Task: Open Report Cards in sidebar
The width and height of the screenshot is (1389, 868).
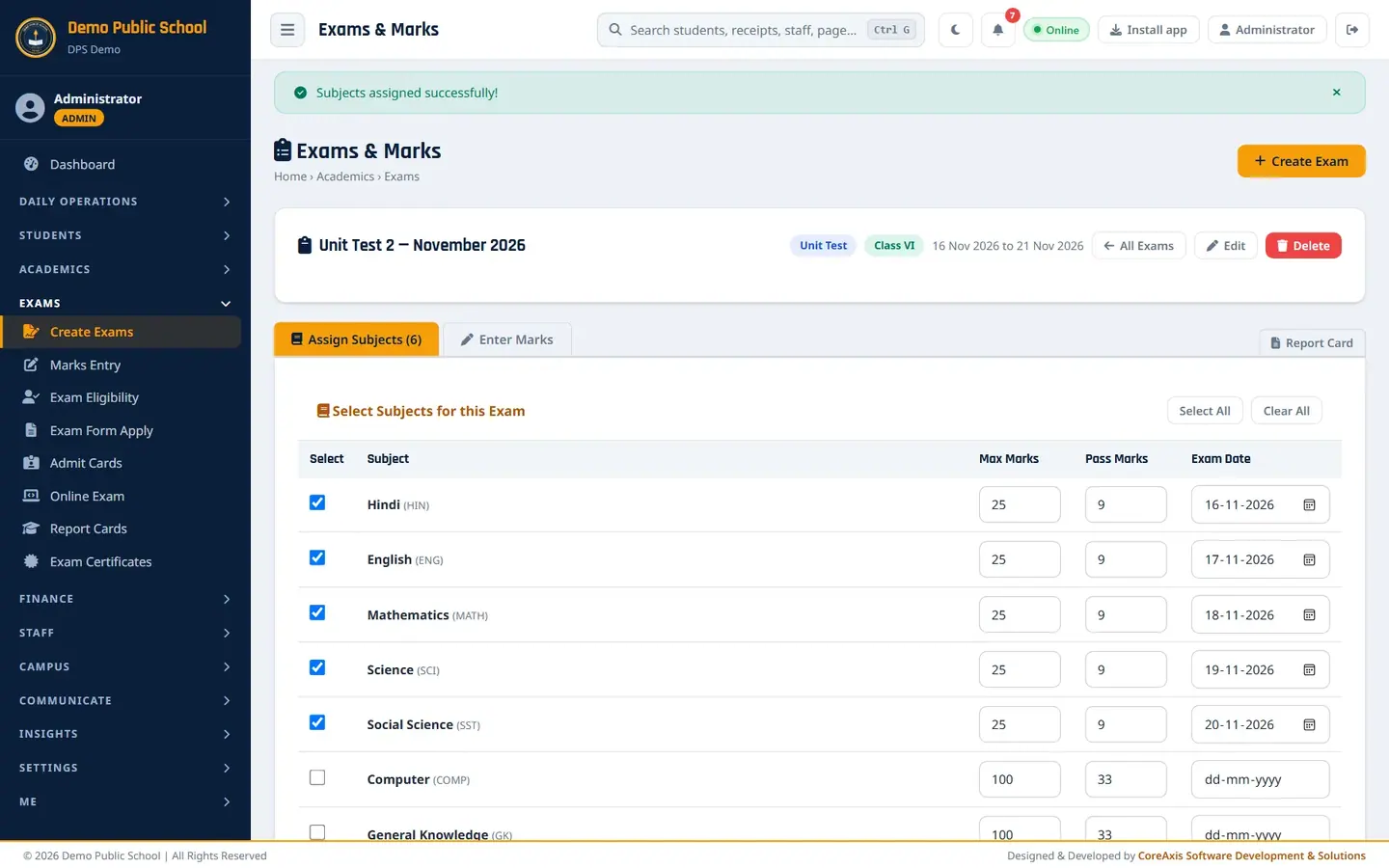Action: coord(121,529)
